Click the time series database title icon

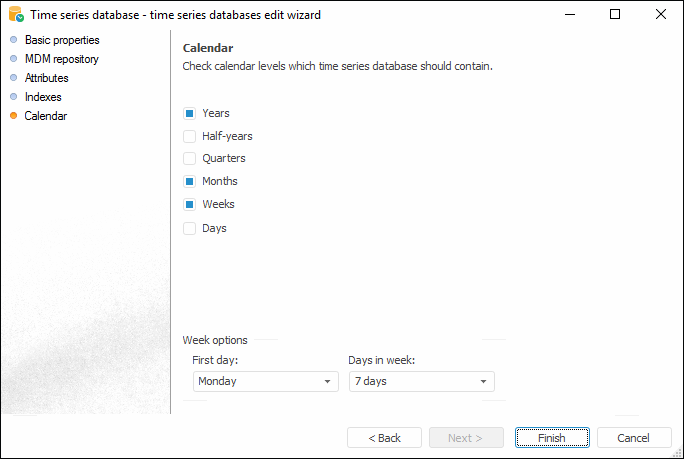click(16, 15)
